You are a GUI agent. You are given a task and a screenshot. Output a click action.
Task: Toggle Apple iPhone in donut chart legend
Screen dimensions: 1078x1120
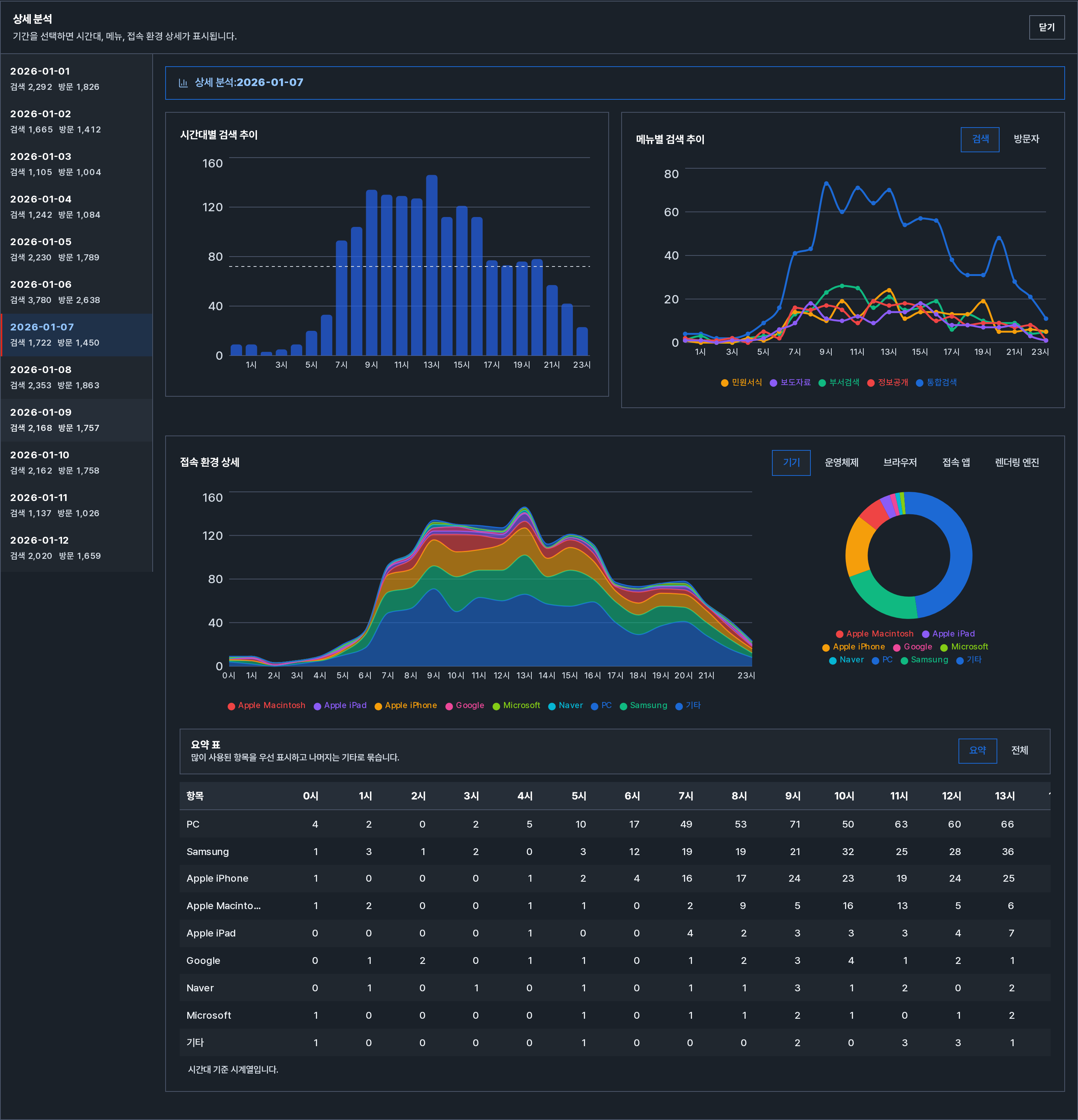853,647
